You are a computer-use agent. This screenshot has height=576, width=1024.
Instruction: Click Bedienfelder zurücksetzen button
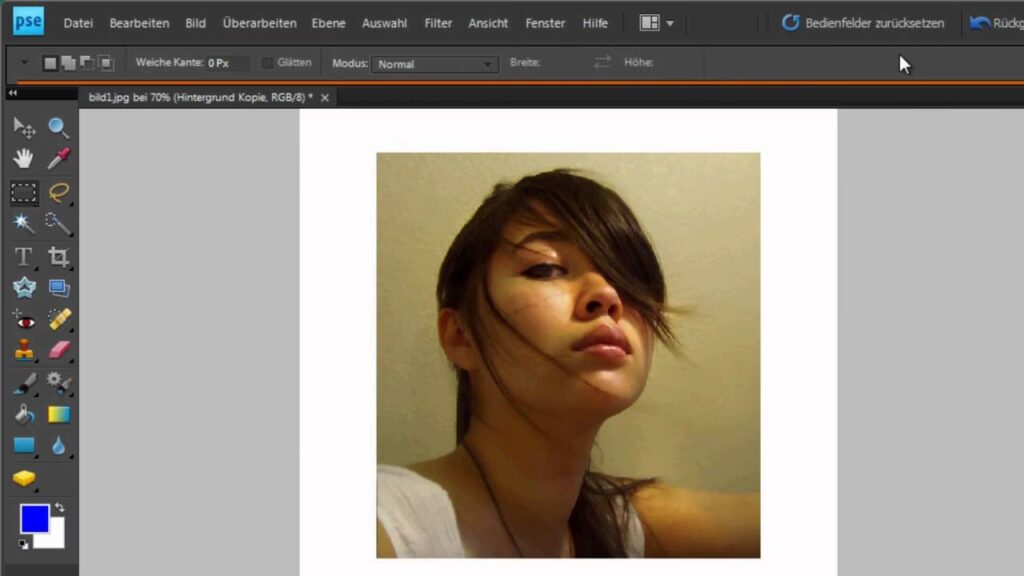tap(862, 23)
